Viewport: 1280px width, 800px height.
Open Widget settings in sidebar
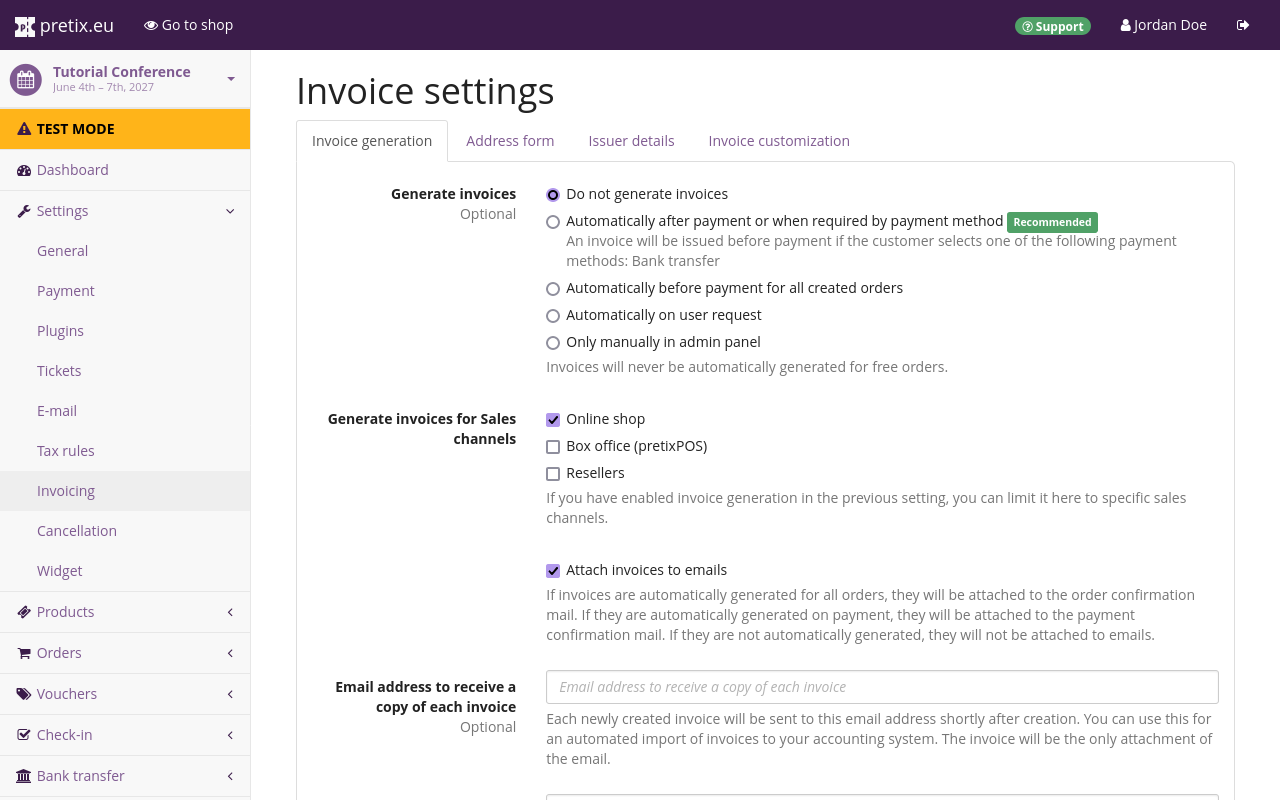coord(125,571)
